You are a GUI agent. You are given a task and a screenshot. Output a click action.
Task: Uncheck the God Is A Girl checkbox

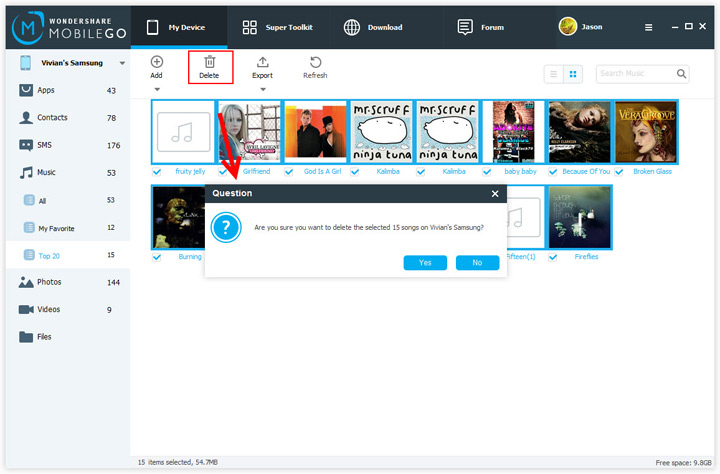click(288, 172)
